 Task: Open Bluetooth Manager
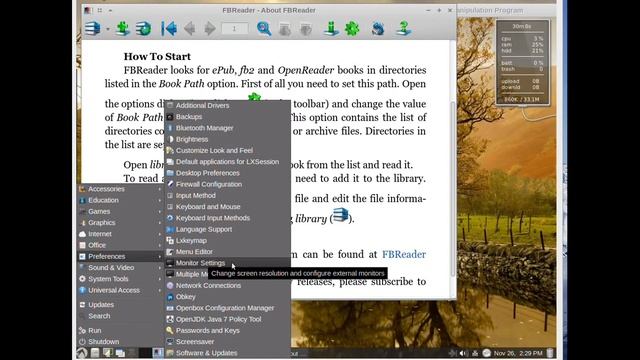(228, 128)
